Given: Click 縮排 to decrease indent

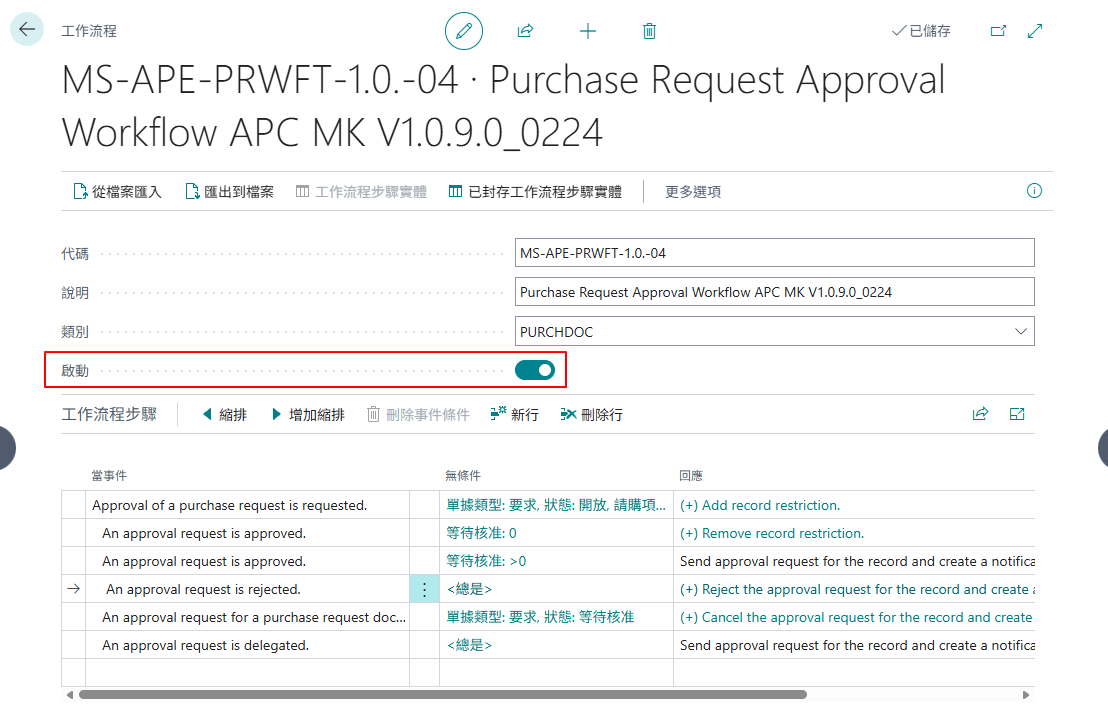Looking at the screenshot, I should (225, 415).
